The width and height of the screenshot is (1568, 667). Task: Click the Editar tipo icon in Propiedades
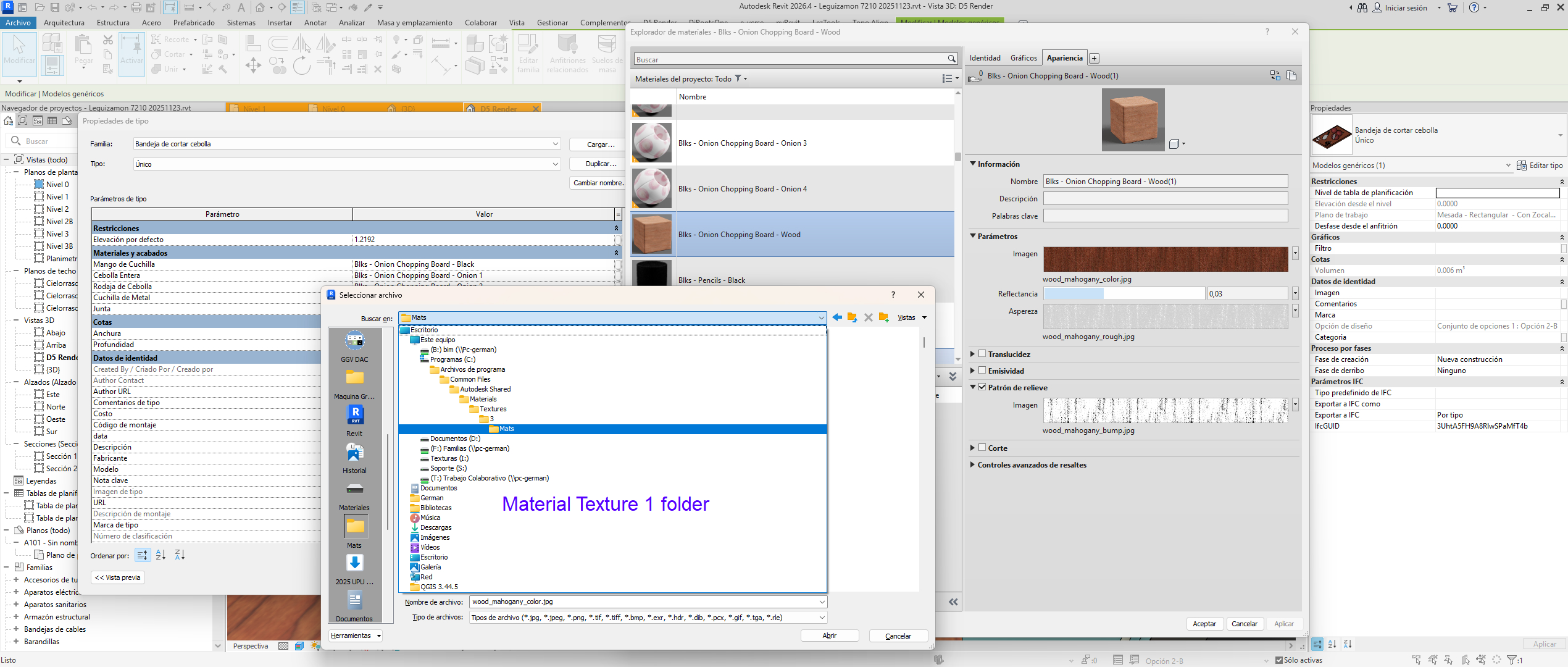pyautogui.click(x=1522, y=166)
